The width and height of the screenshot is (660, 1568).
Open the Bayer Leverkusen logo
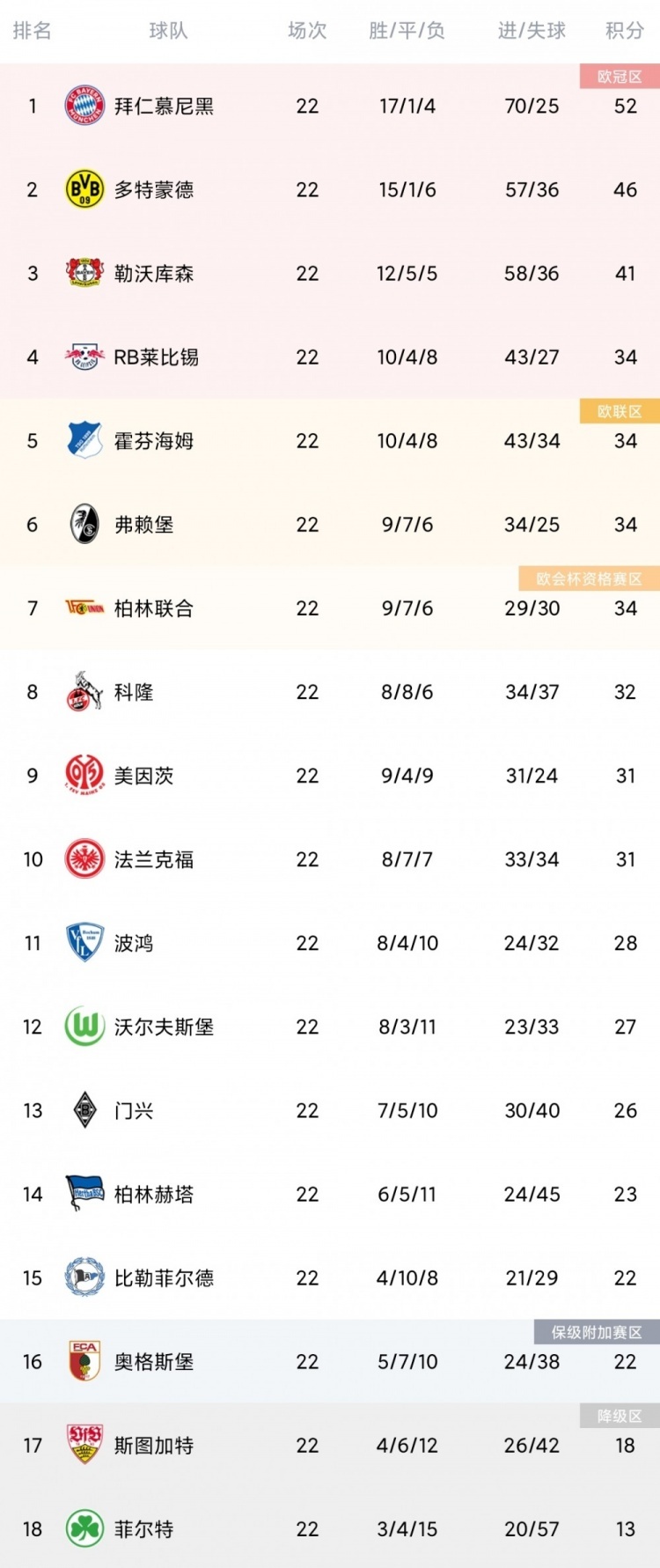(84, 273)
